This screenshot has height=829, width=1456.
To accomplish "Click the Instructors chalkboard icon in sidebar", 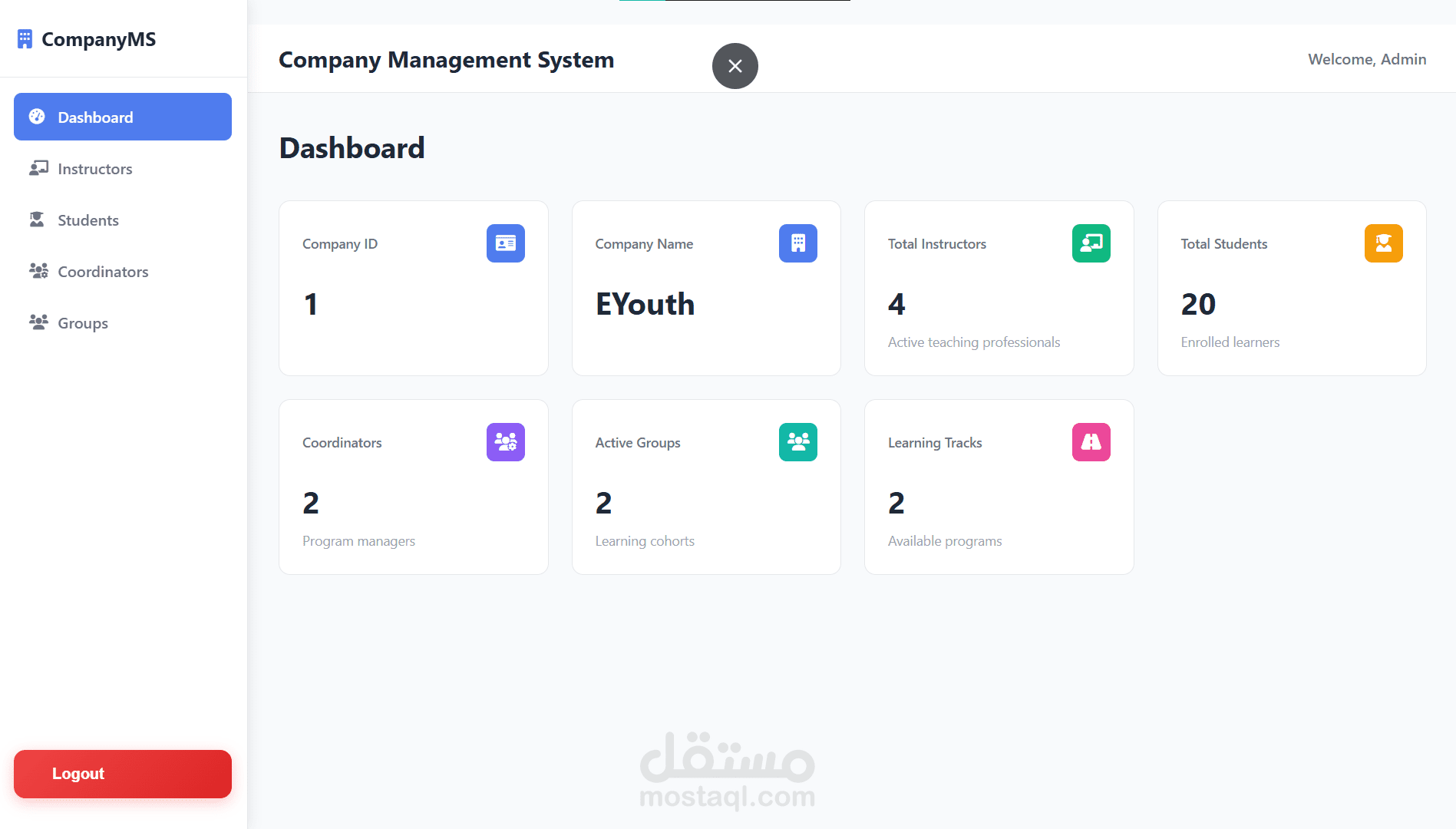I will tap(38, 168).
